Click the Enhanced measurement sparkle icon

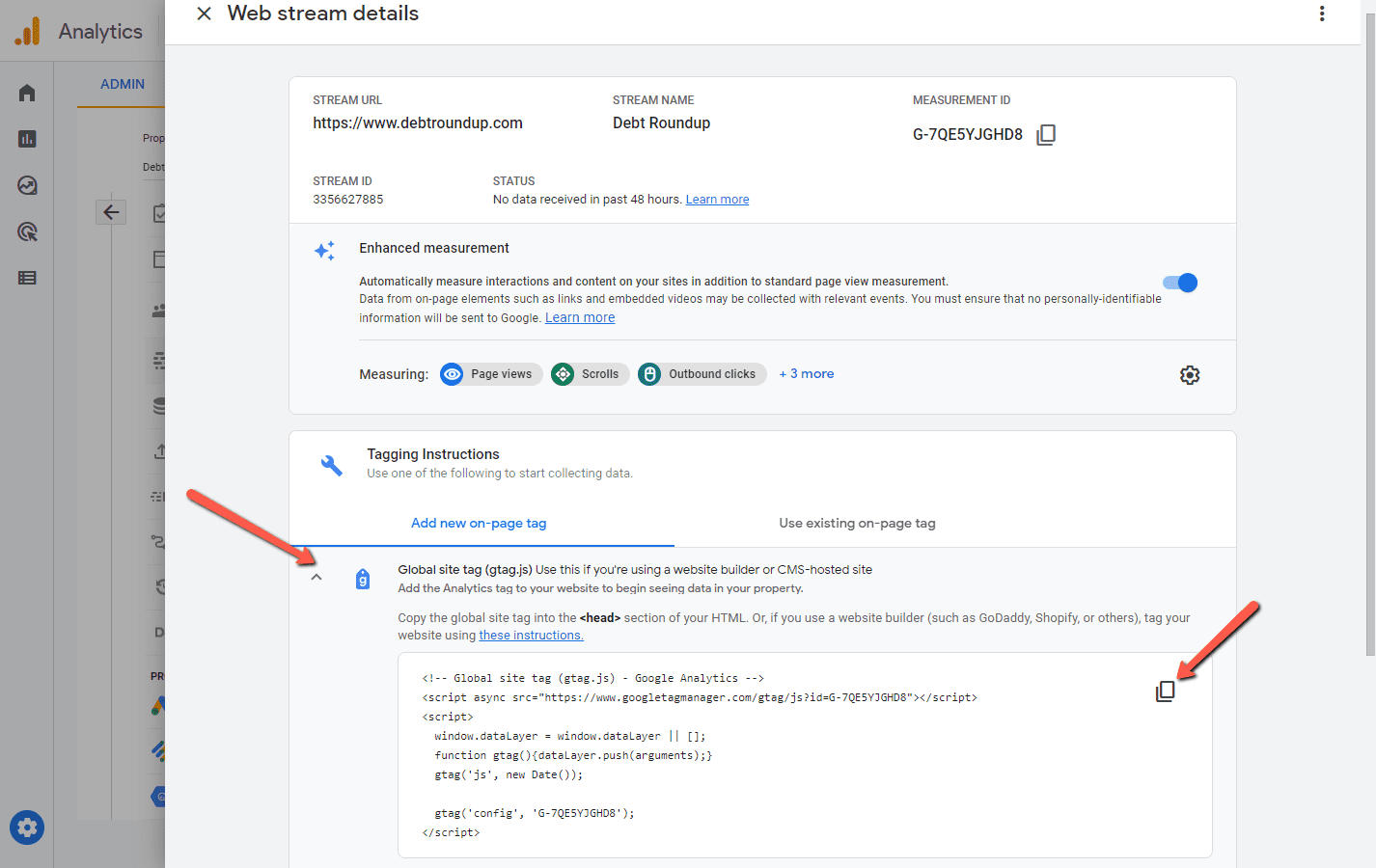[325, 251]
